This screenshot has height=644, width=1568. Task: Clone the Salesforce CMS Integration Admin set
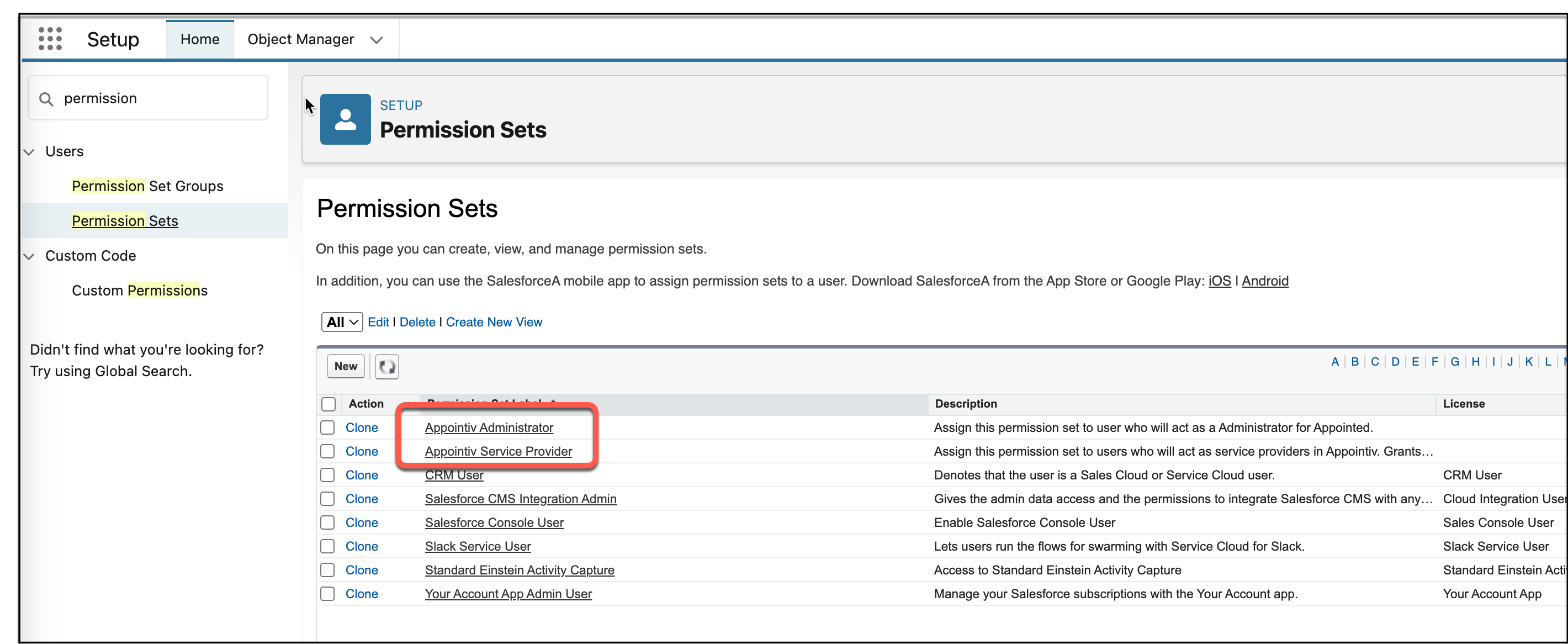click(362, 499)
